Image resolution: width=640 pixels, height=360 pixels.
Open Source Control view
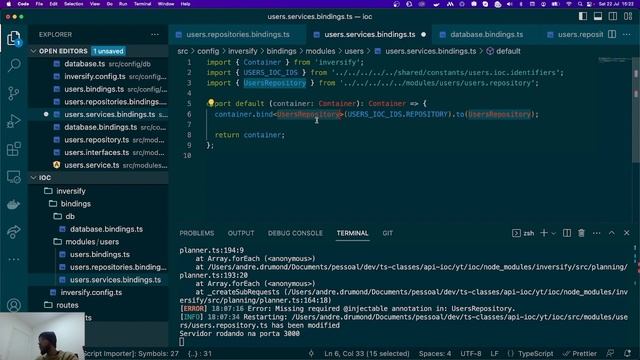pos(14,93)
